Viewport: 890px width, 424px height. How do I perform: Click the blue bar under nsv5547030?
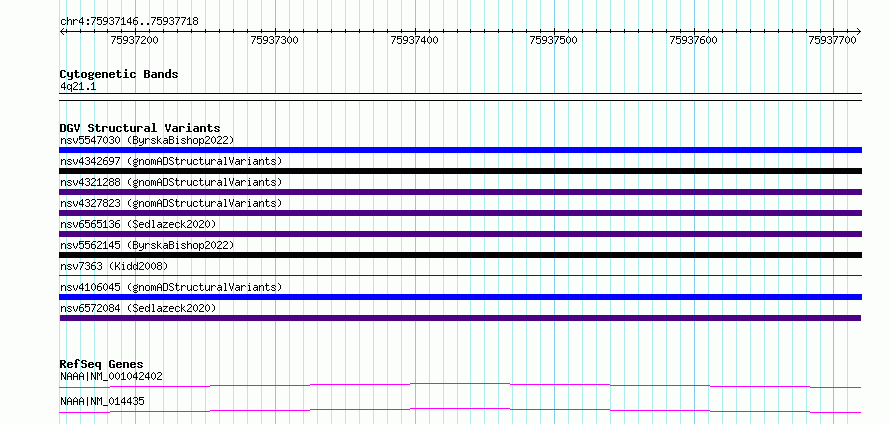pyautogui.click(x=460, y=150)
